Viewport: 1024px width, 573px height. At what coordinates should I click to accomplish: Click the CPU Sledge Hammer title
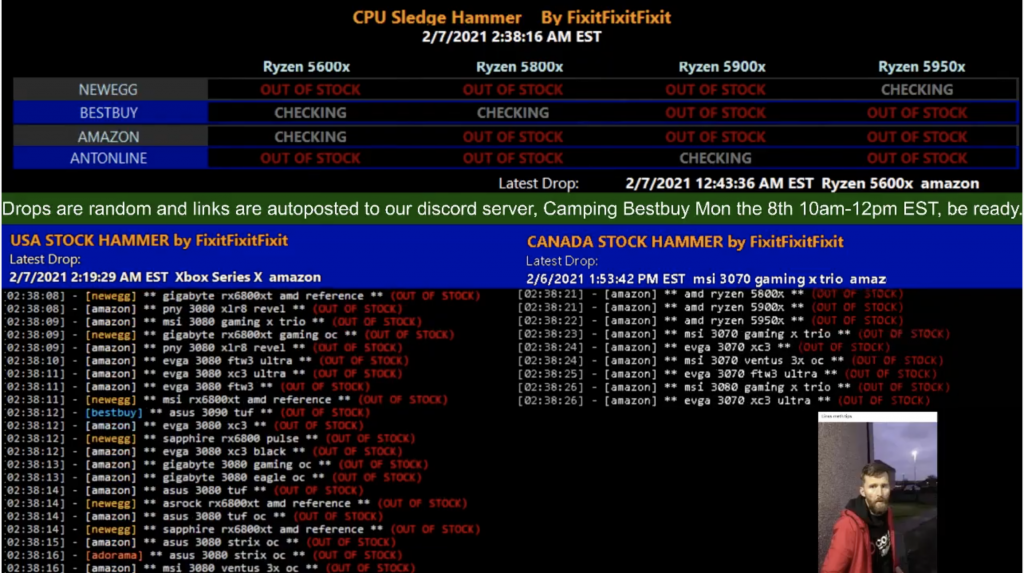437,18
